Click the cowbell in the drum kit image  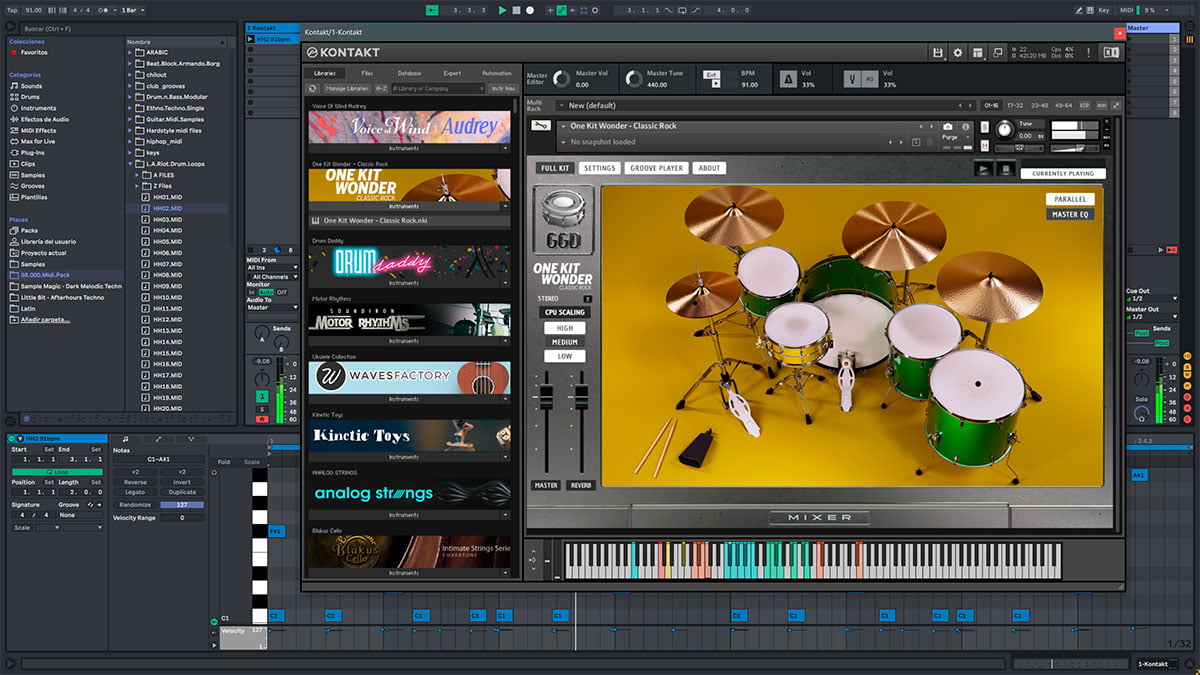(697, 446)
